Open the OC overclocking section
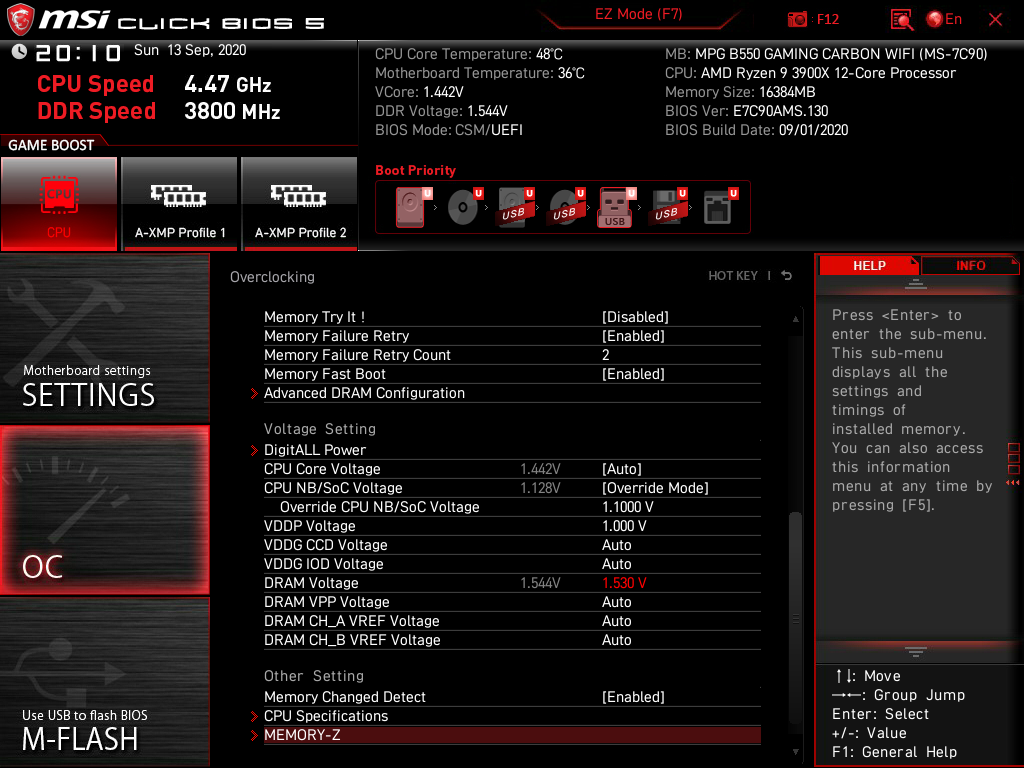This screenshot has height=768, width=1024. coord(104,510)
